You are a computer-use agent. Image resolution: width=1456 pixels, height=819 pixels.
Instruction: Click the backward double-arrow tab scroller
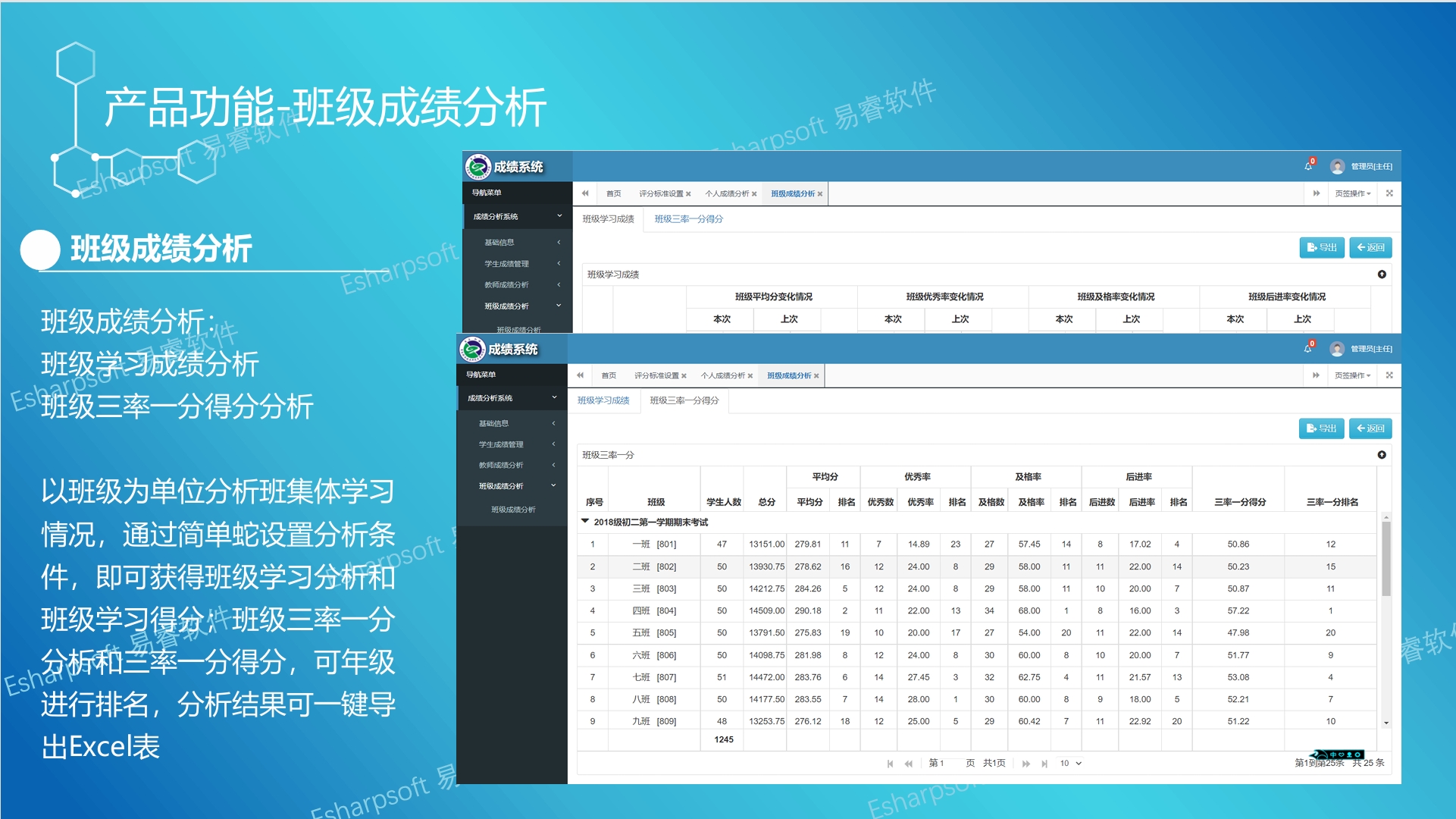coord(581,375)
